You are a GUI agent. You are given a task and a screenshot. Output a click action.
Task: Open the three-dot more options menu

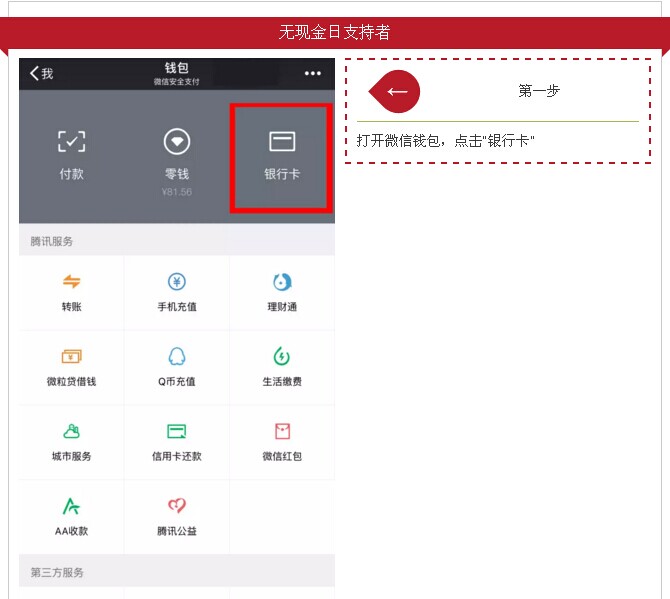coord(313,73)
